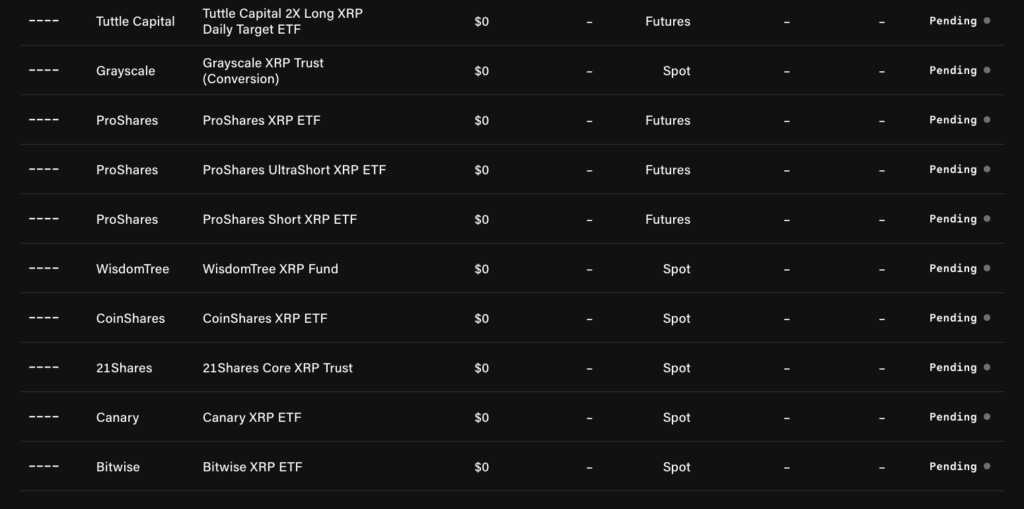
Task: Click the status dot for ProShares UltraShort XRP ETF
Action: (x=987, y=169)
